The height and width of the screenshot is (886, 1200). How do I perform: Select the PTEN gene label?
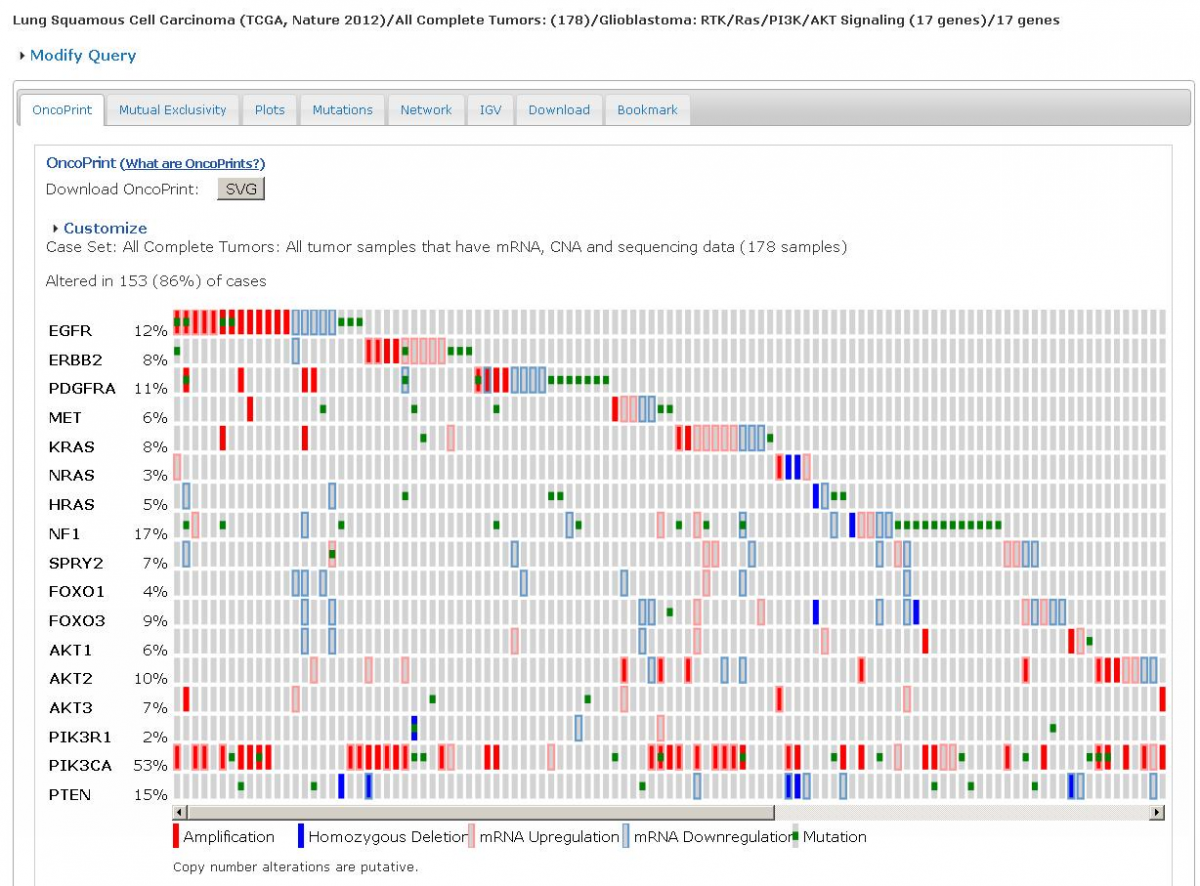click(x=69, y=795)
